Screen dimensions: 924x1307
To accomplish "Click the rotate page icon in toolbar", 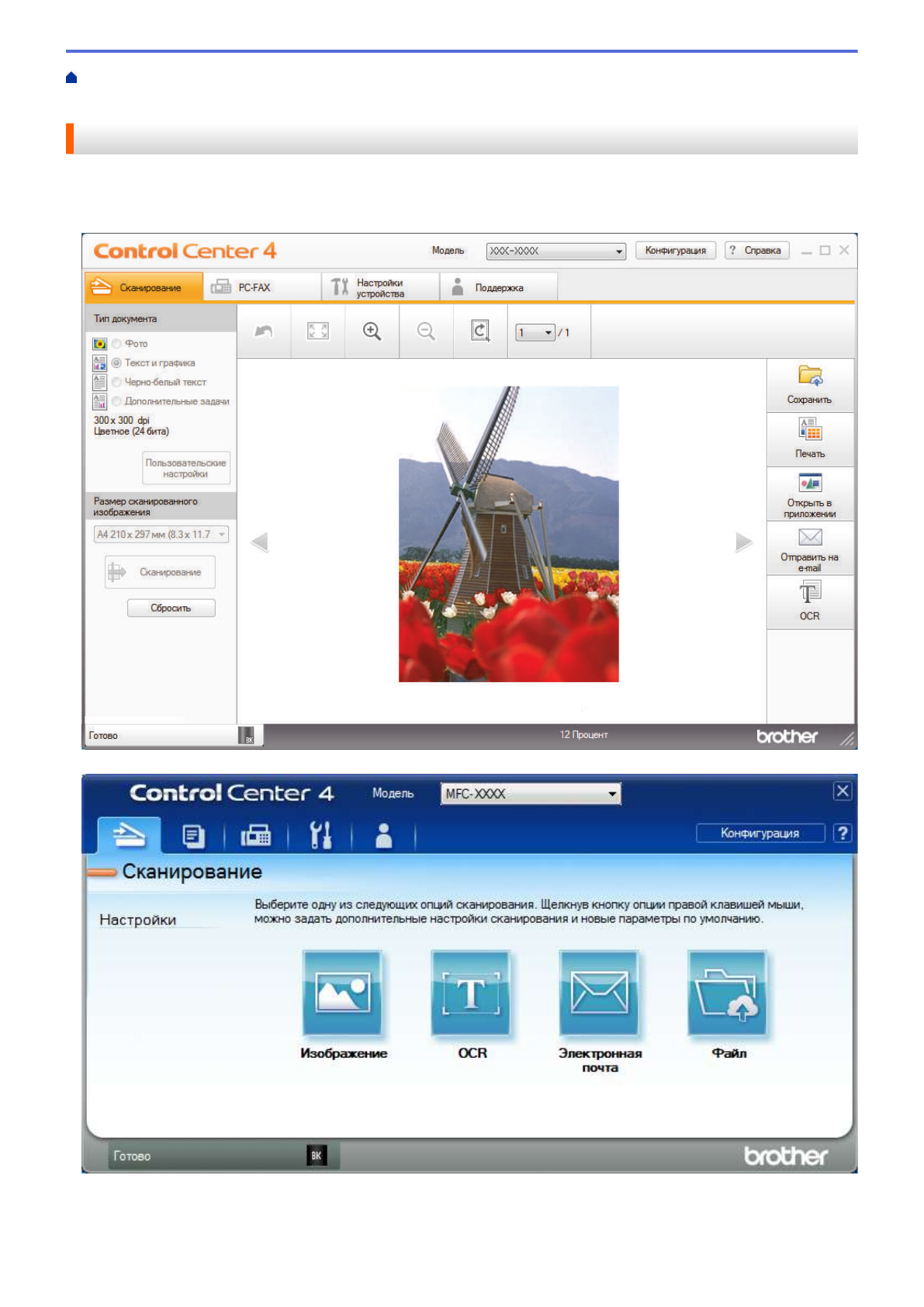I will (x=480, y=331).
